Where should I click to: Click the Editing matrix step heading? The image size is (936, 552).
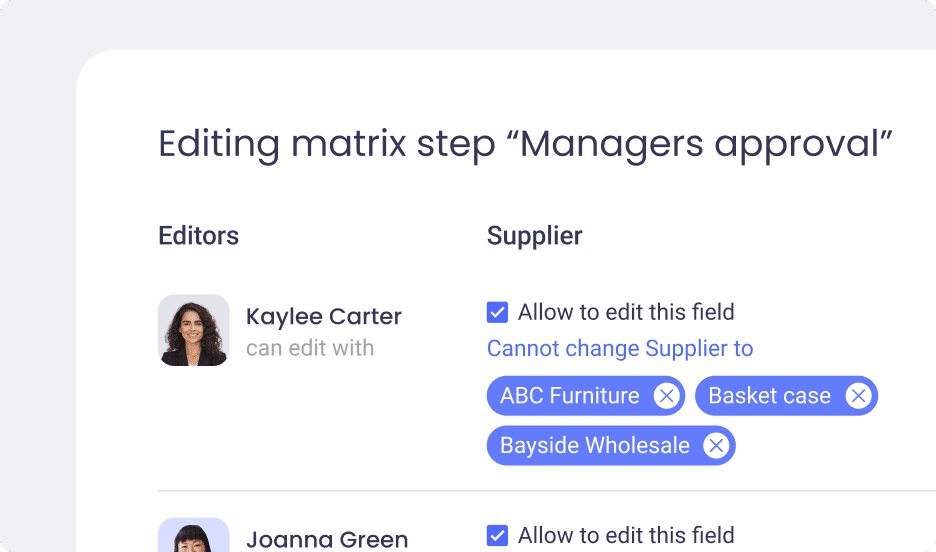[x=525, y=144]
